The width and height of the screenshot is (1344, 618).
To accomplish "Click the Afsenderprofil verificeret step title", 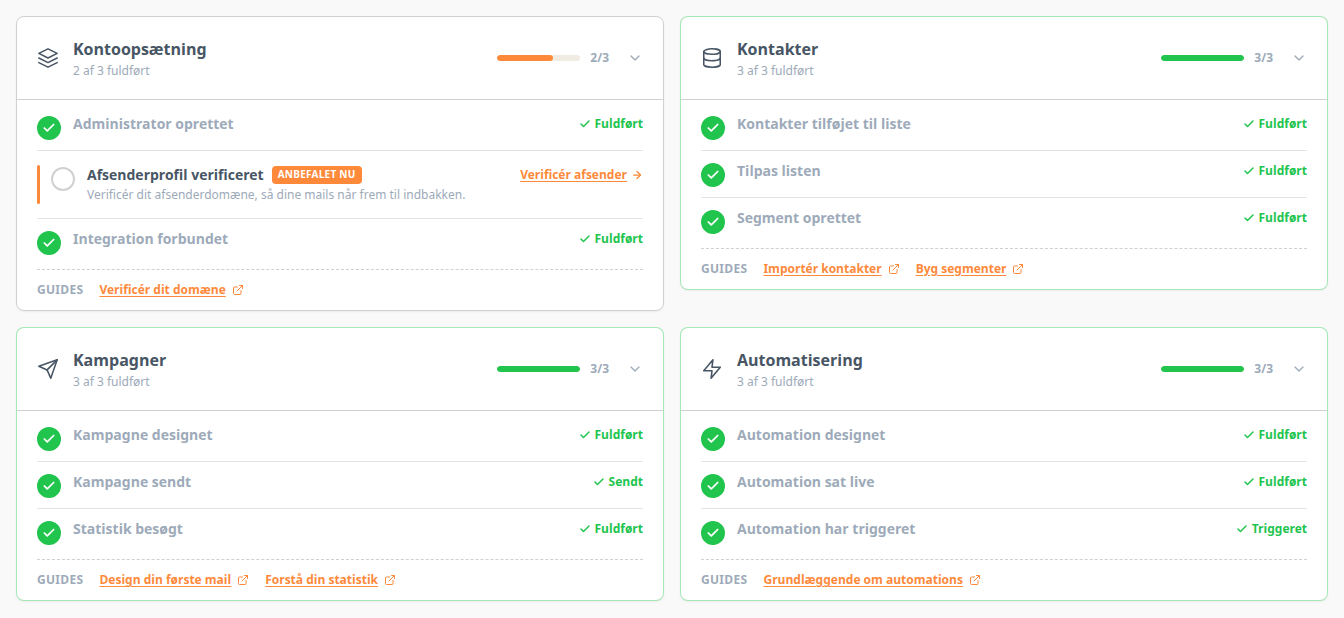I will [x=175, y=175].
